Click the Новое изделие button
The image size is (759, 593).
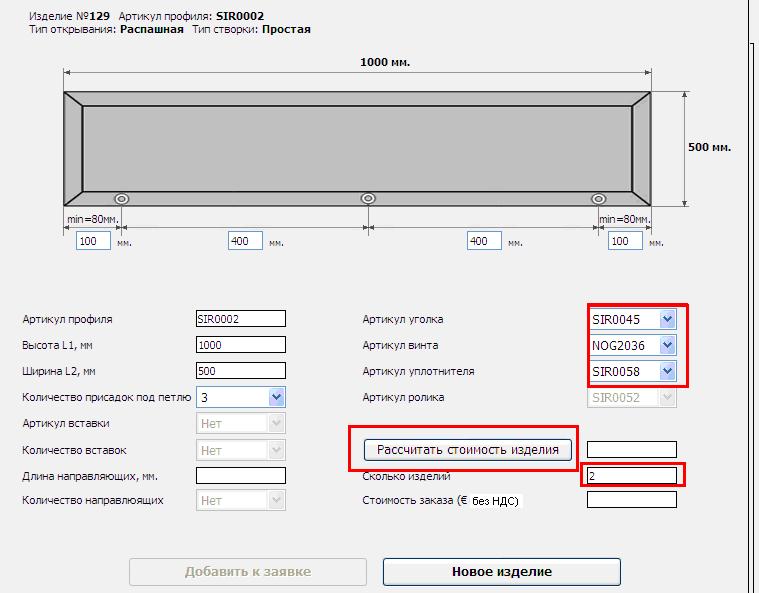click(501, 572)
